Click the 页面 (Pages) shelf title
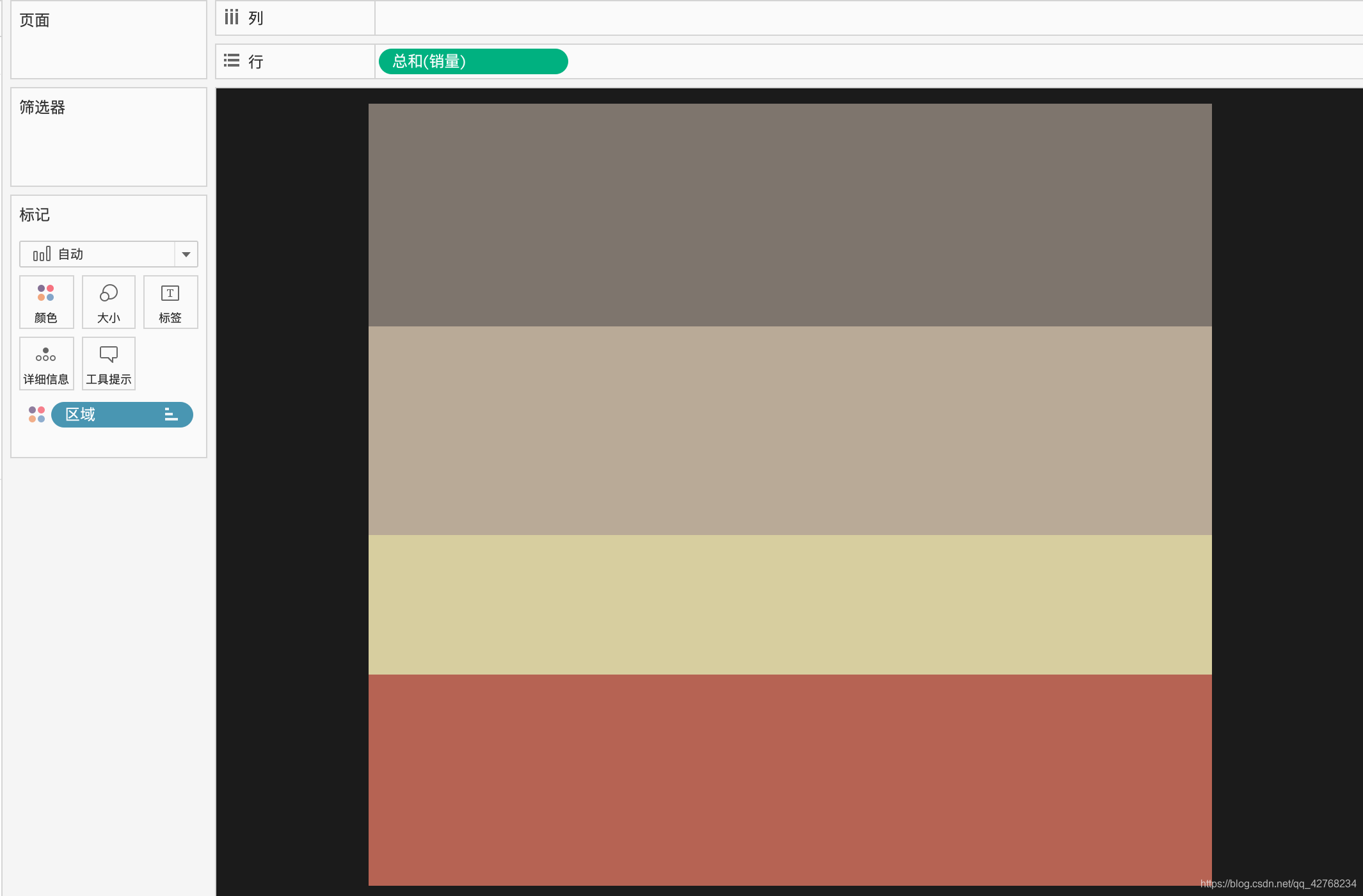Screen dimensions: 1363x896 tap(35, 20)
